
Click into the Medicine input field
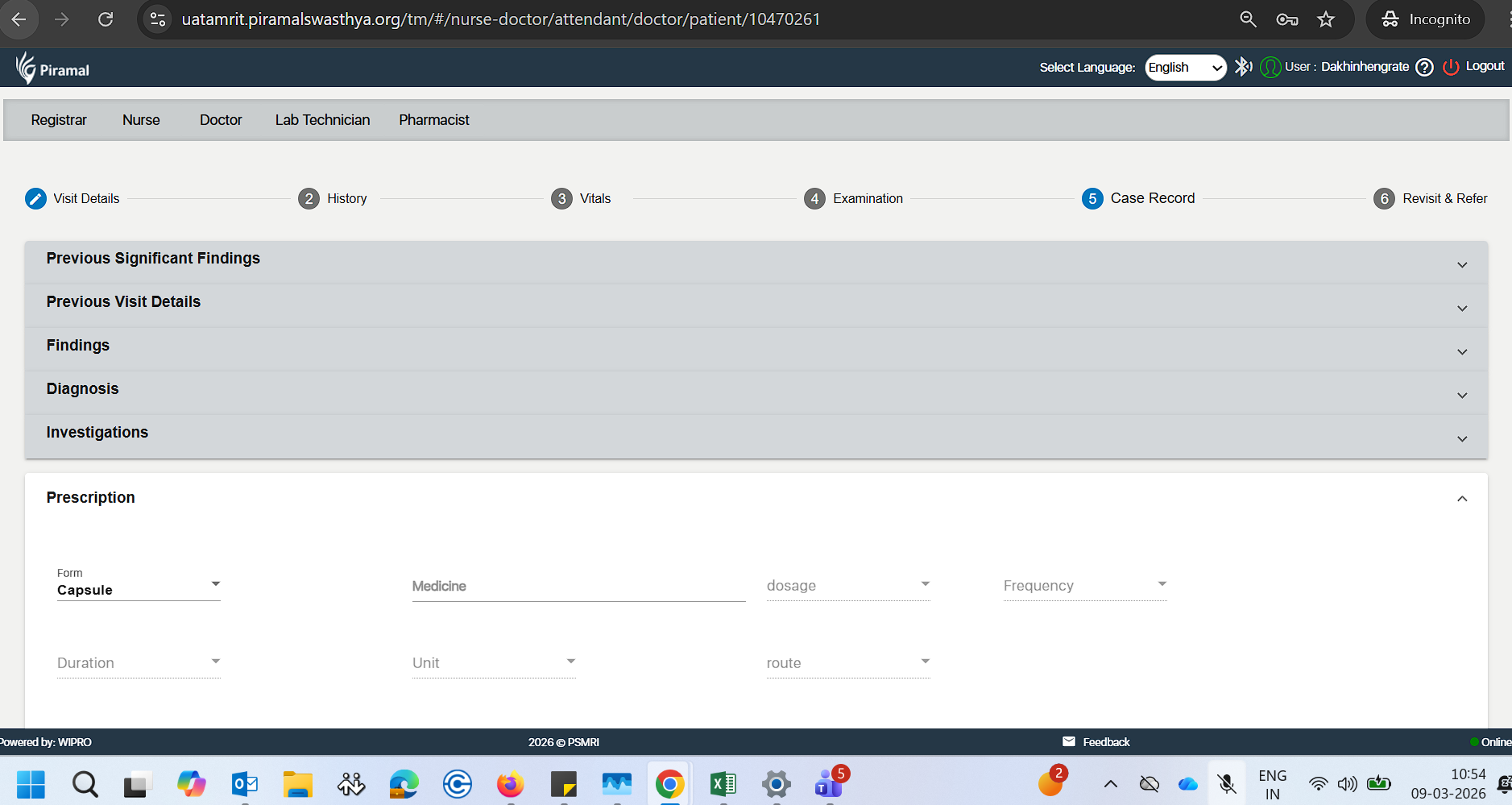click(x=578, y=587)
